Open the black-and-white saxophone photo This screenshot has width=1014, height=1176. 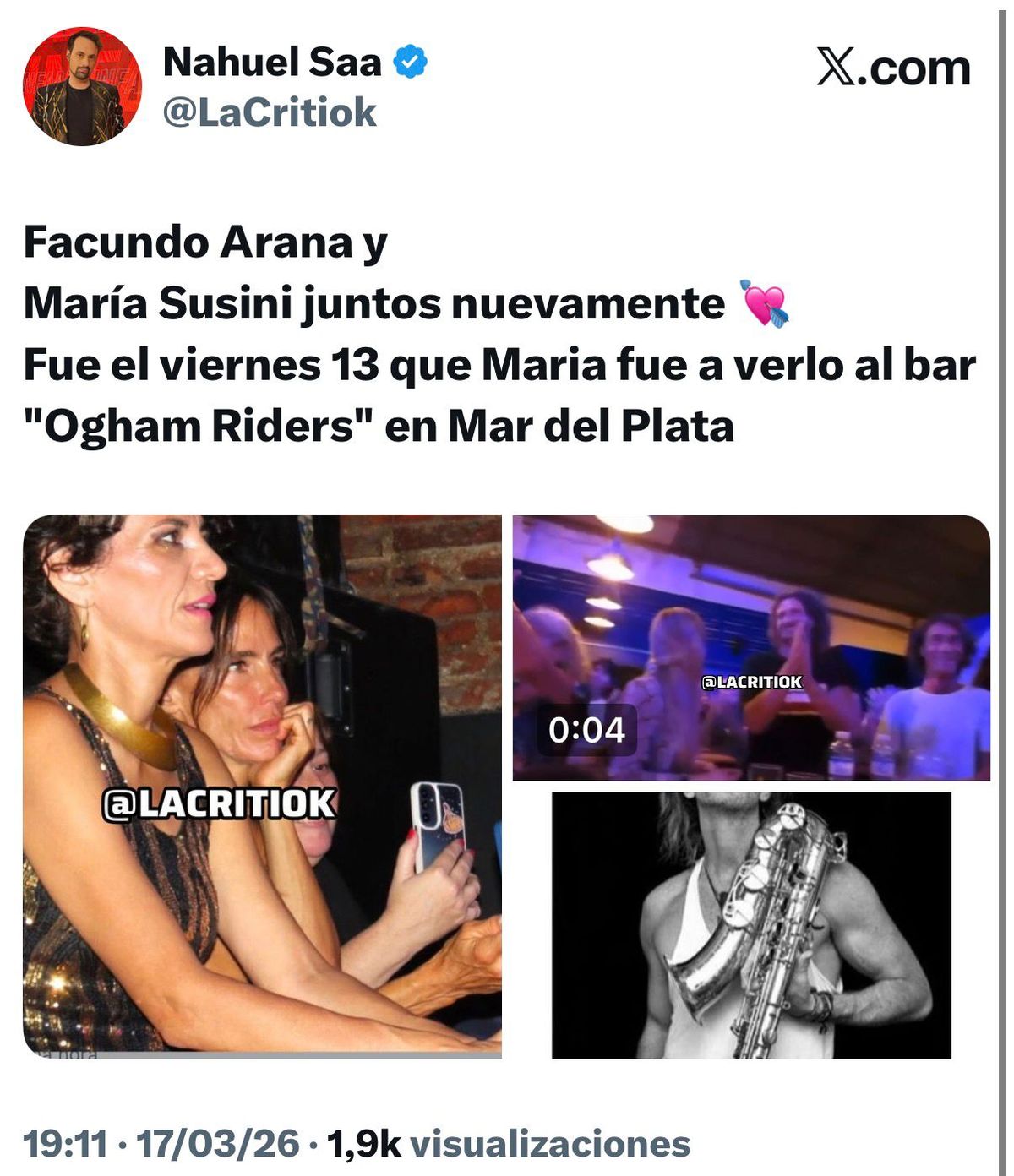tap(751, 925)
